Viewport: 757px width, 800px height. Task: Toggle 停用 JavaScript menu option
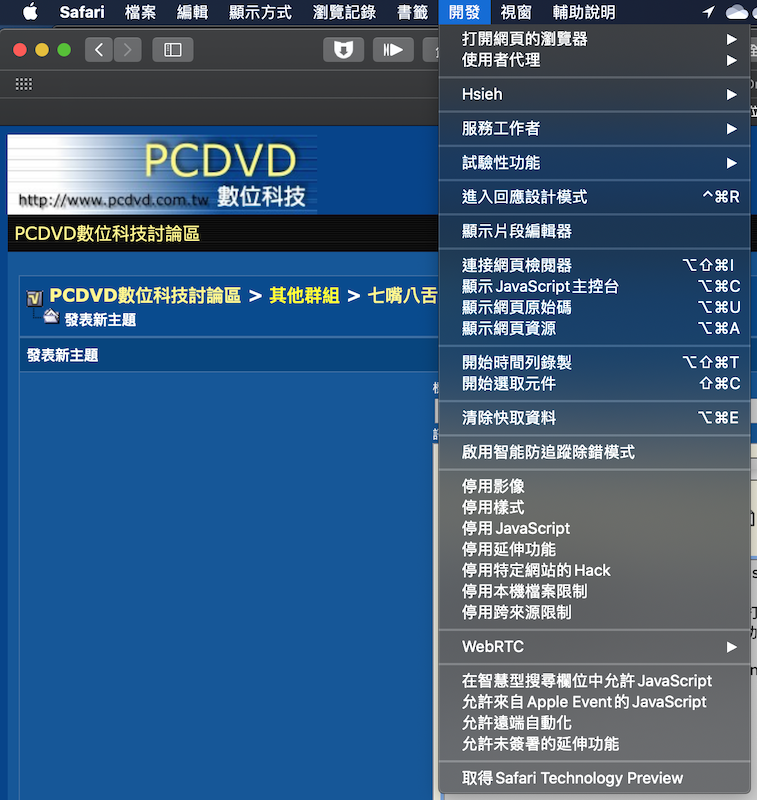[x=516, y=528]
